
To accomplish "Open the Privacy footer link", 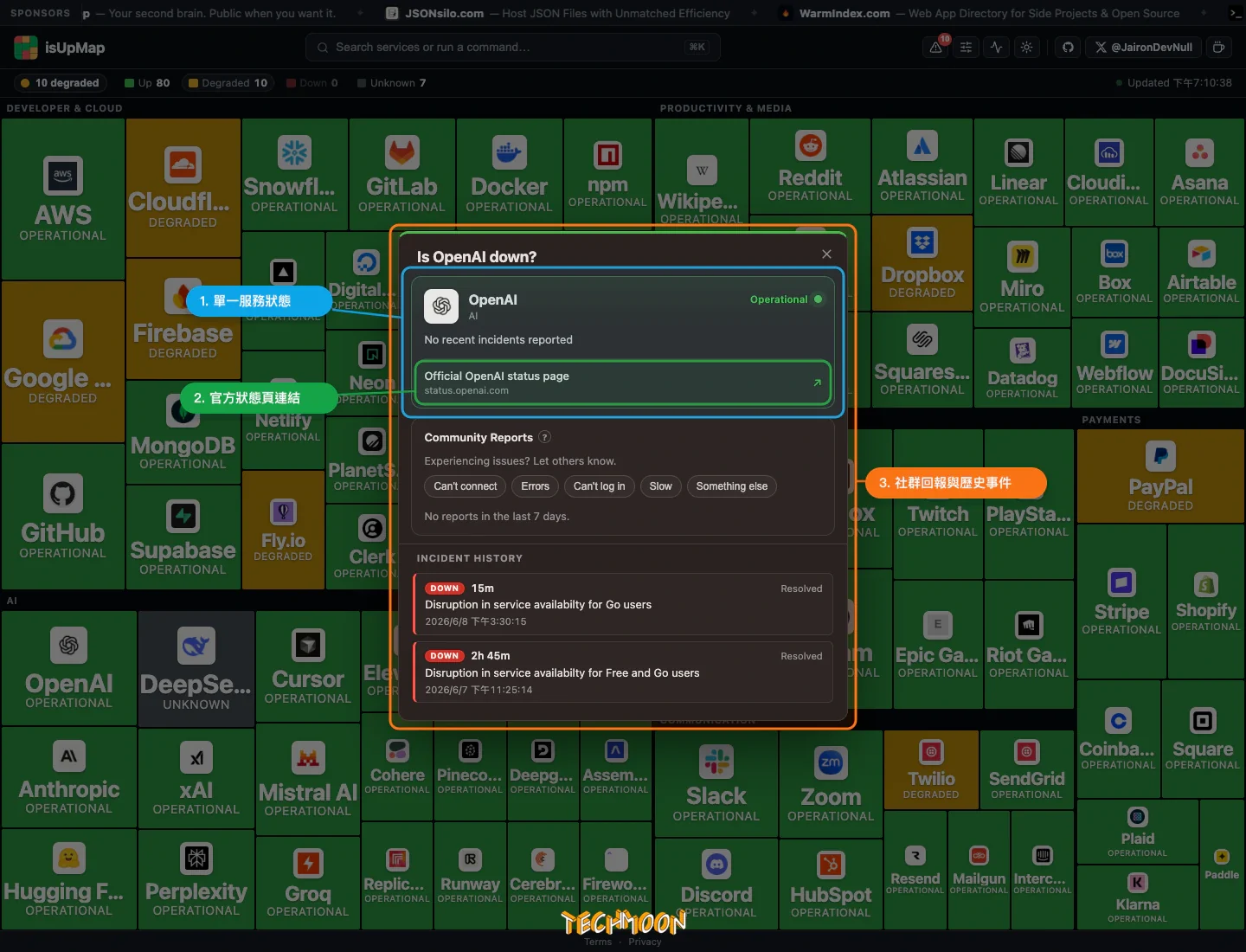I will [645, 942].
